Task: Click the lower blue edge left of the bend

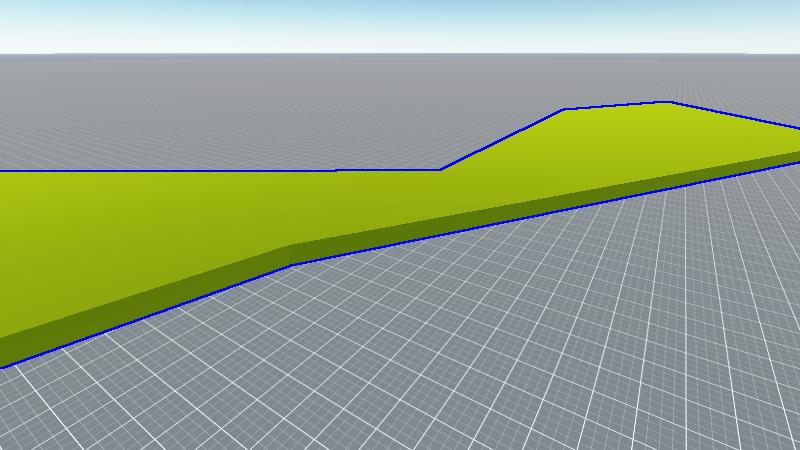Action: point(150,315)
